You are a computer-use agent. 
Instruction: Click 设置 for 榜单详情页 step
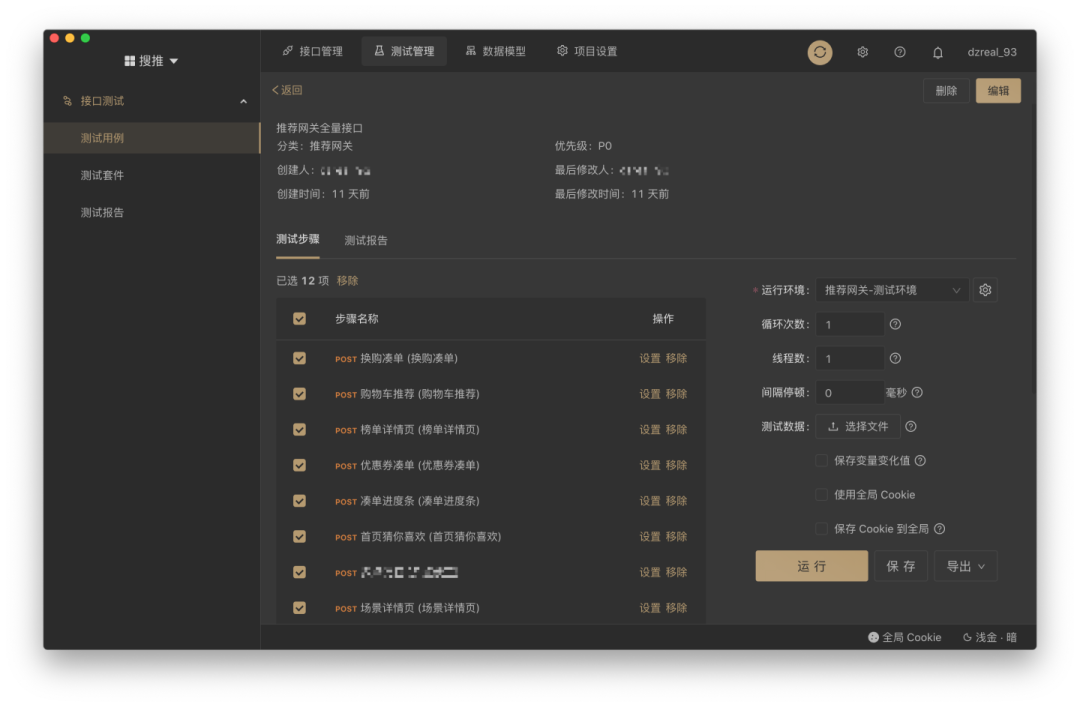(x=650, y=429)
